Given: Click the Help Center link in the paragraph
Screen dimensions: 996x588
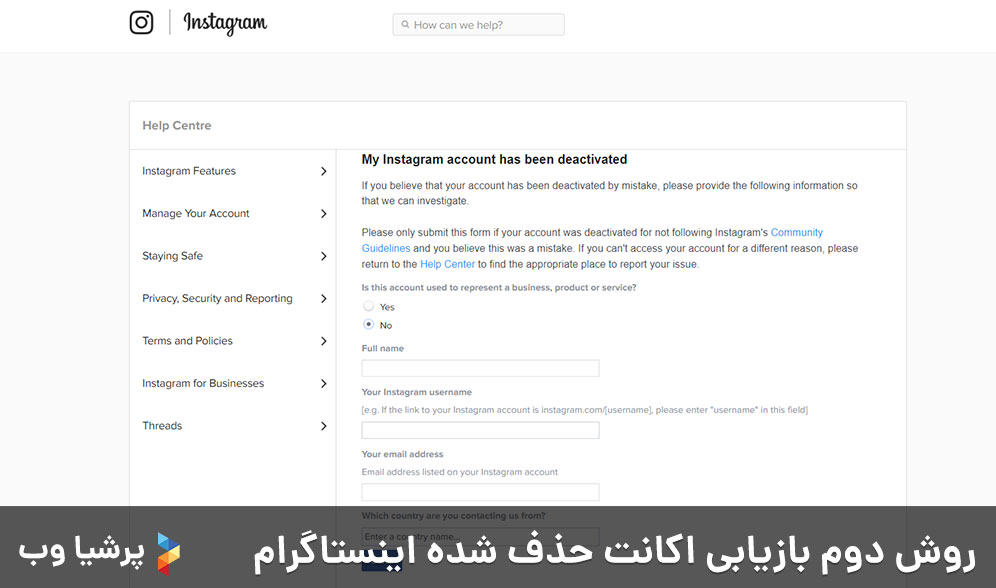Looking at the screenshot, I should tap(447, 264).
